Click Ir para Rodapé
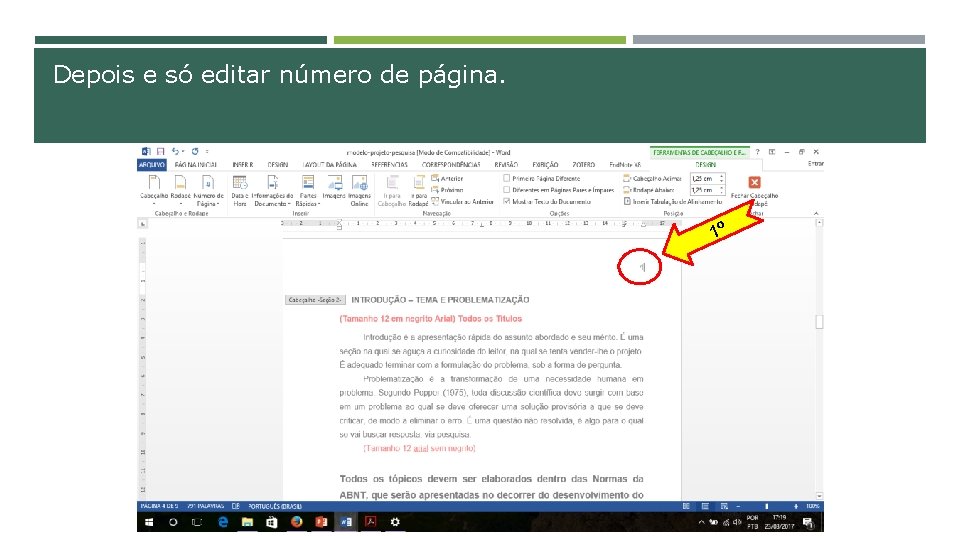Screen dimensions: 960x540 point(418,190)
